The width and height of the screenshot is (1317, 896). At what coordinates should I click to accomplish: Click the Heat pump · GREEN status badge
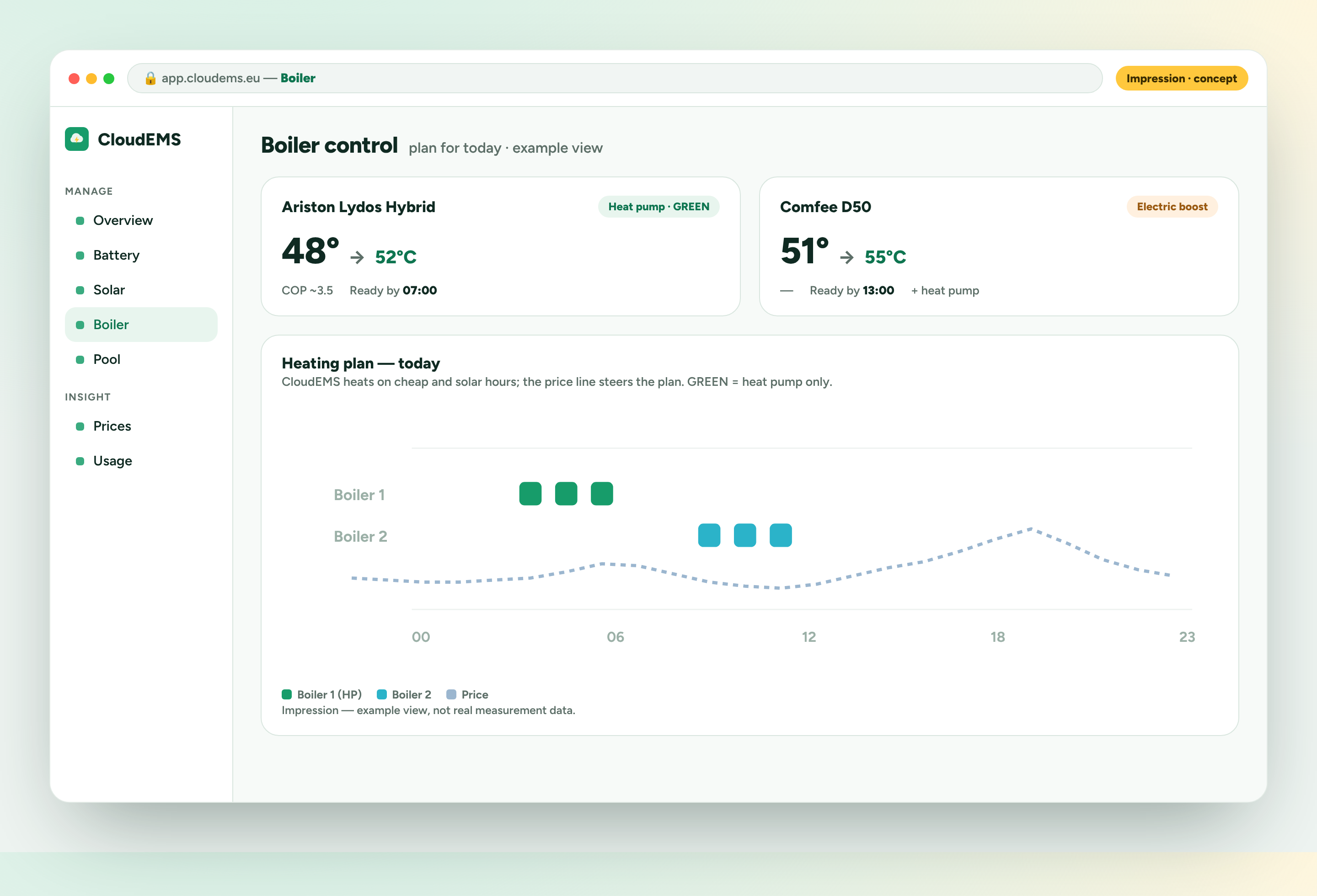[658, 207]
